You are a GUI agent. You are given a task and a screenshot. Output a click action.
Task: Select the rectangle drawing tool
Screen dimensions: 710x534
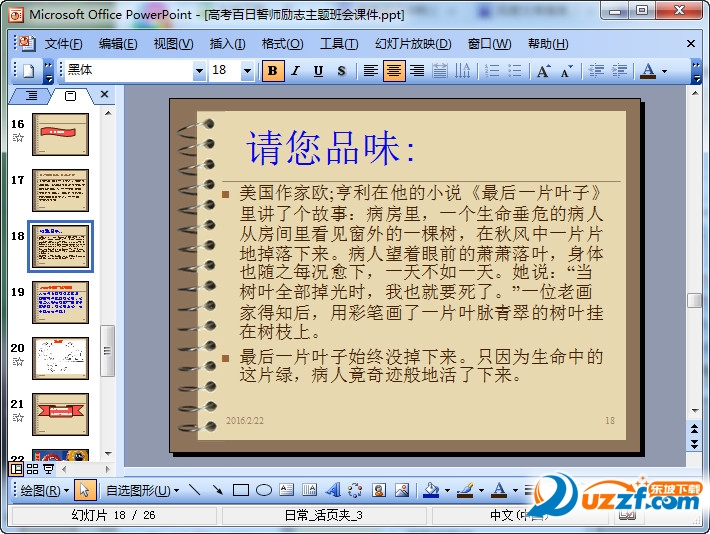(240, 490)
